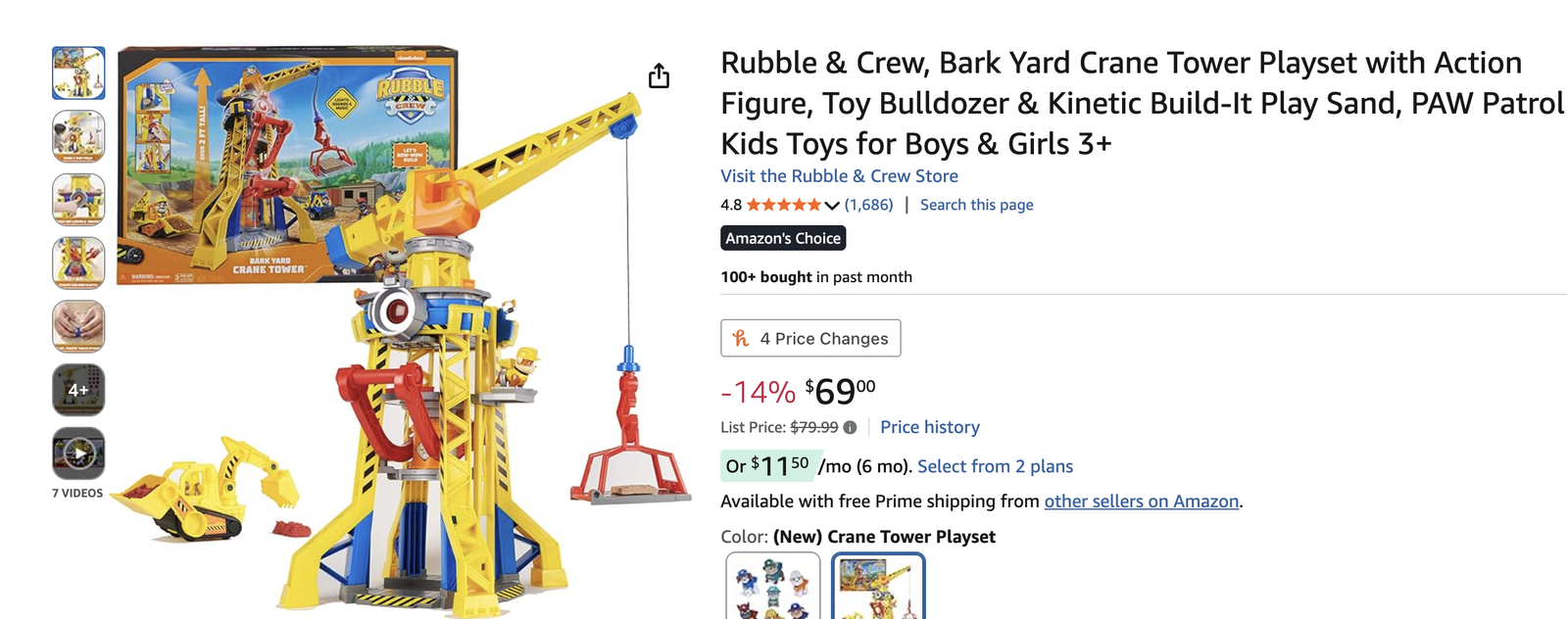Open the Price history link
Viewport: 1568px width, 619px height.
[x=929, y=427]
